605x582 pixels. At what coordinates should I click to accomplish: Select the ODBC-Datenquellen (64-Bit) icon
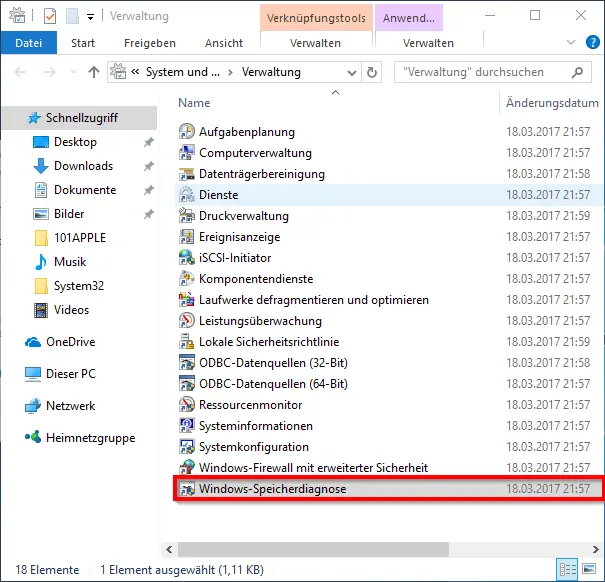(187, 384)
